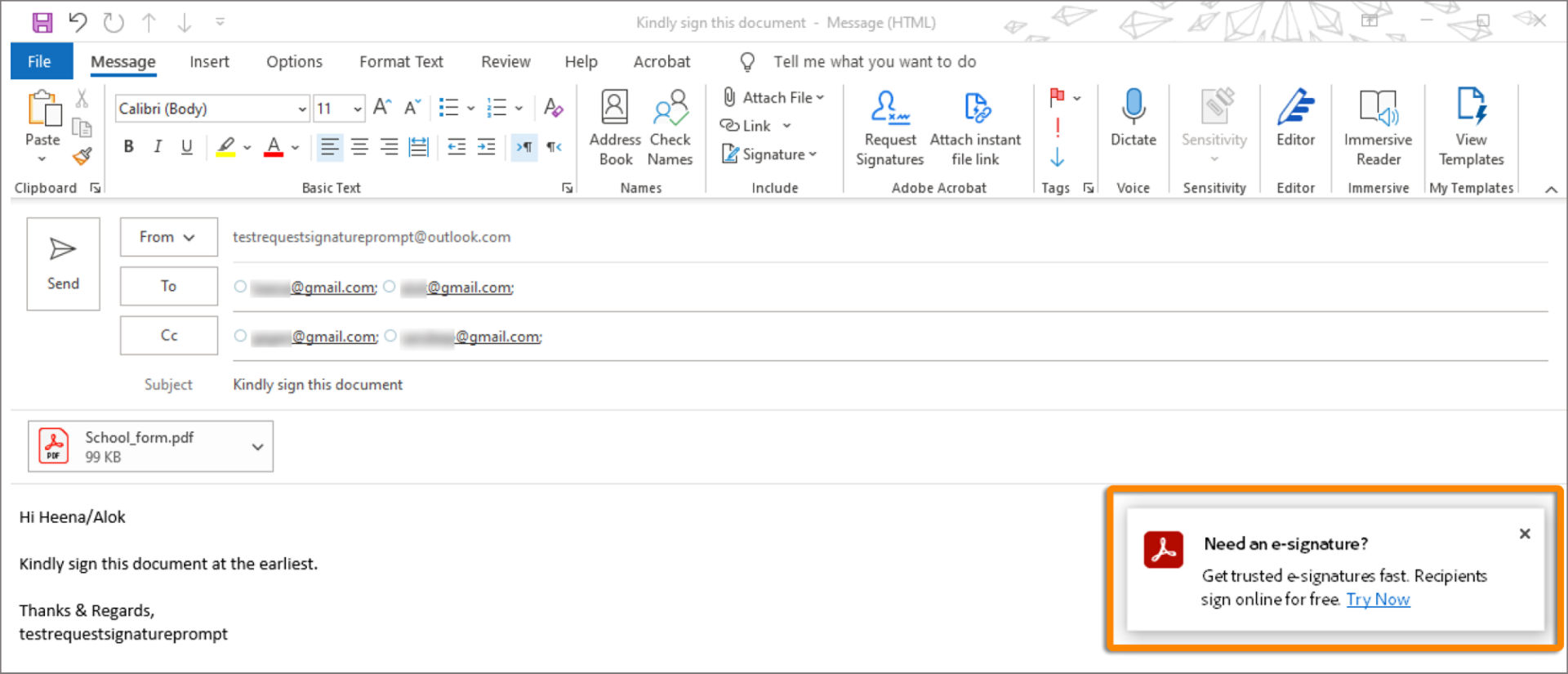Screen dimensions: 1568x674
Task: Switch to Format Text tab
Action: point(401,62)
